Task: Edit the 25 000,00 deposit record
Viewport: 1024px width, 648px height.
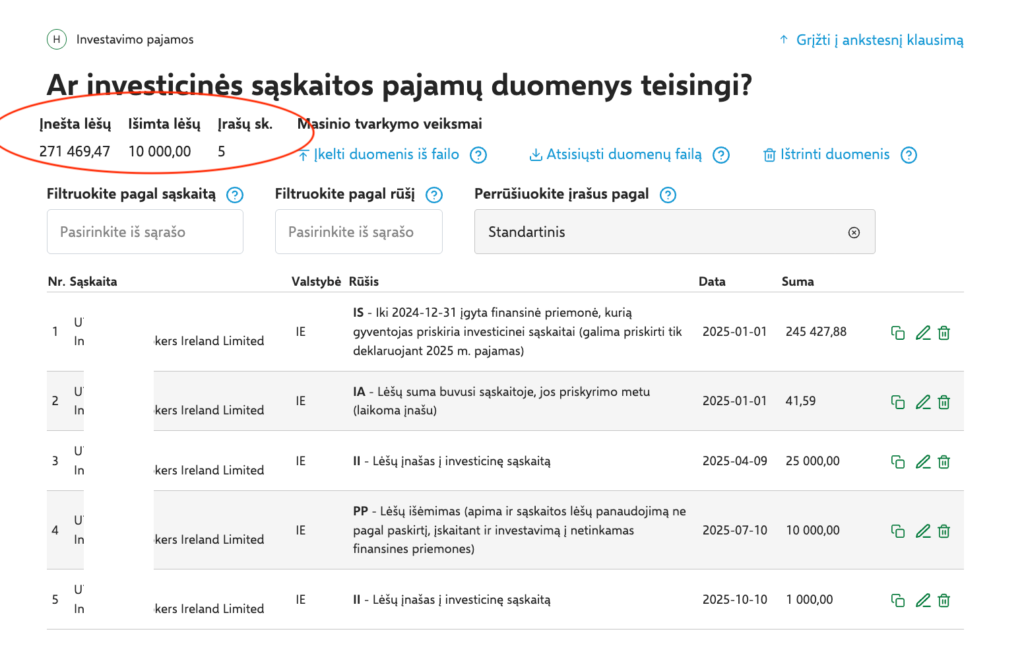Action: click(922, 461)
